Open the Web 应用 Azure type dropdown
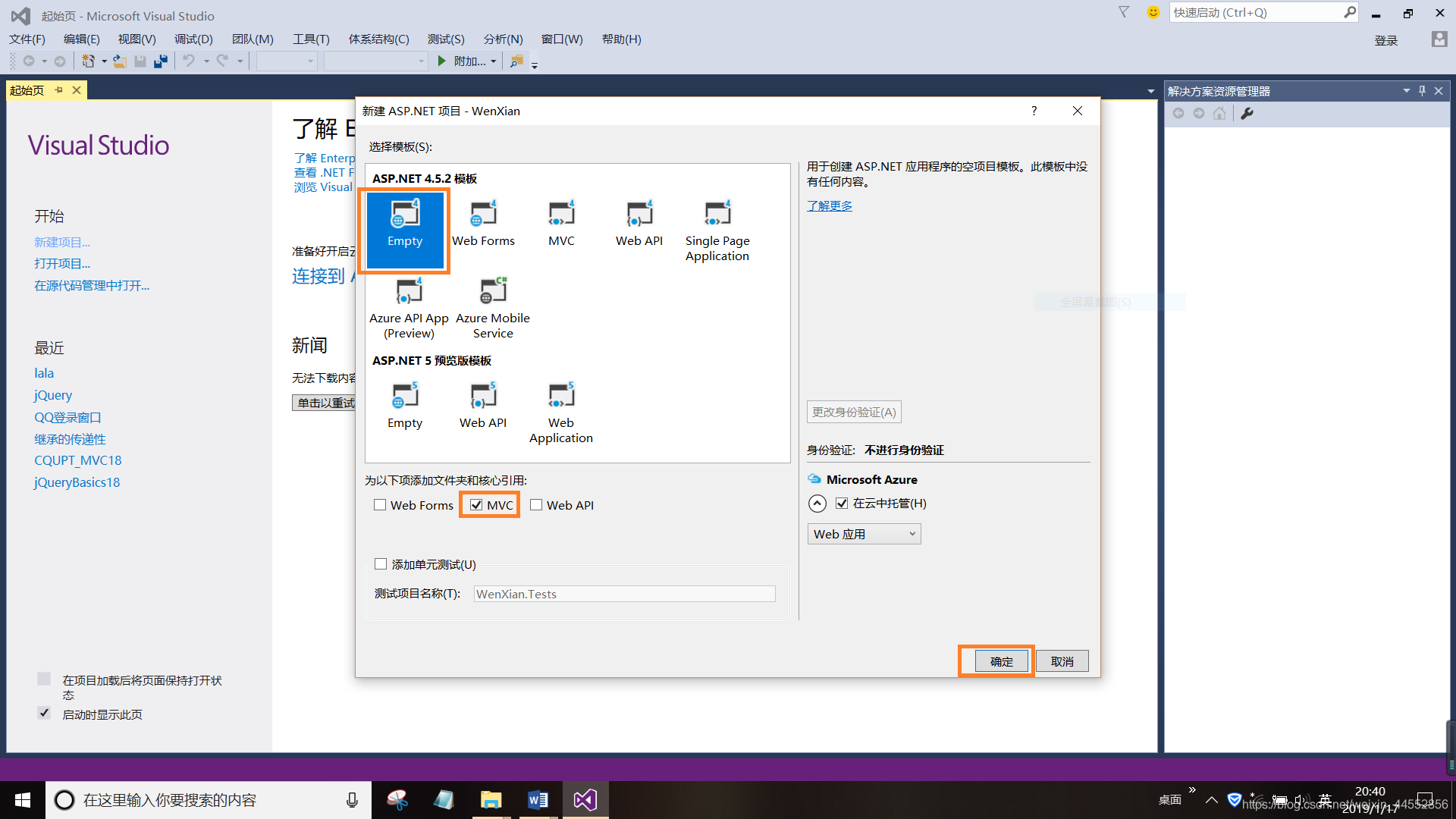 (x=864, y=534)
